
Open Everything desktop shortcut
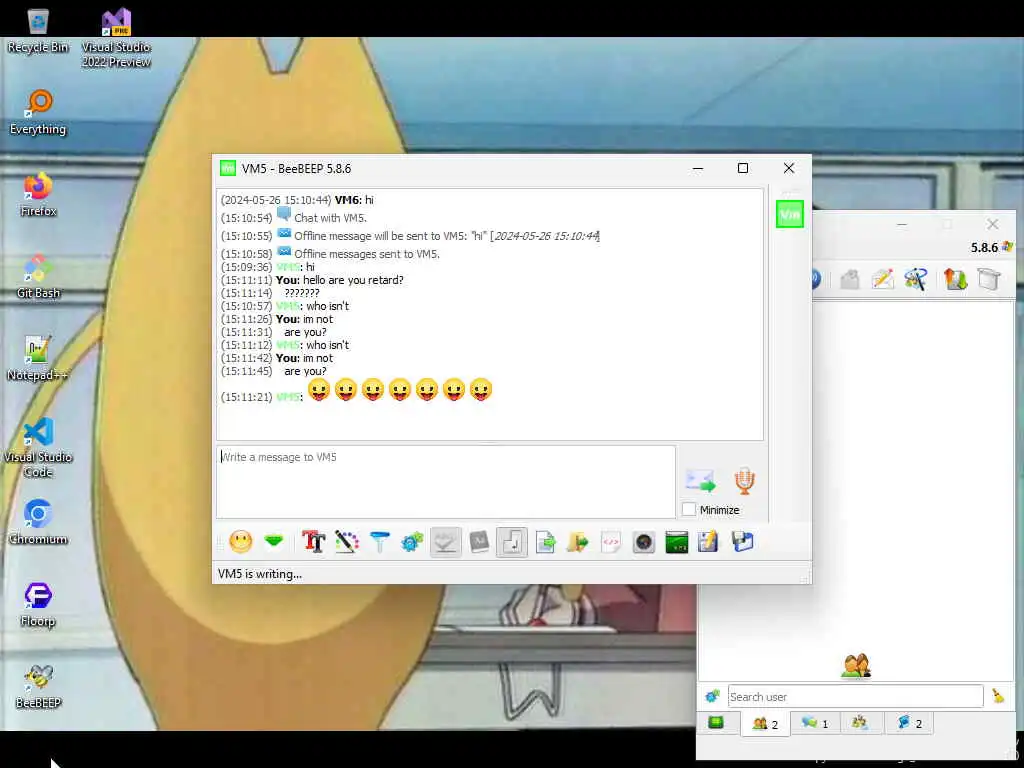click(38, 112)
